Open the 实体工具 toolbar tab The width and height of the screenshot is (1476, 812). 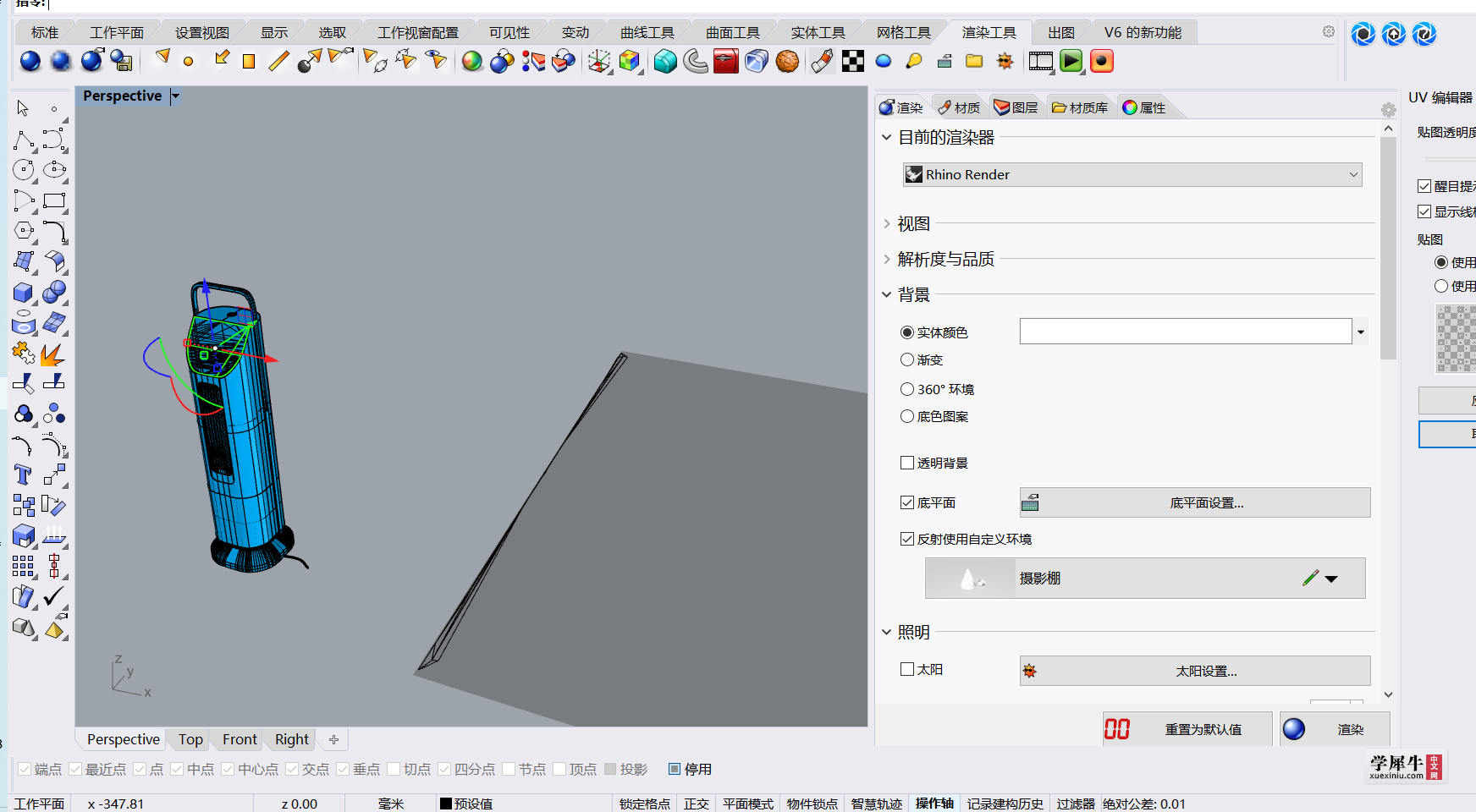(x=818, y=32)
